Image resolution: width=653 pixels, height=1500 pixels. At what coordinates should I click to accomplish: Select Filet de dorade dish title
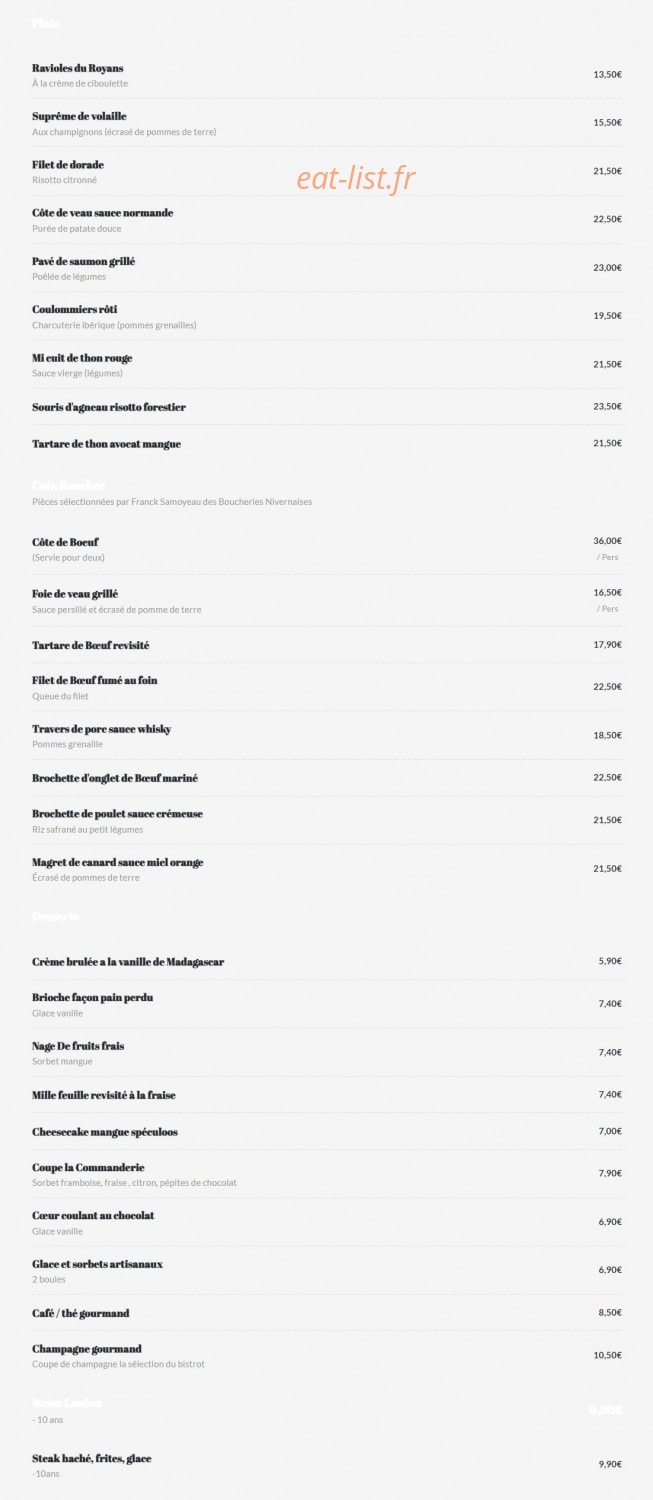68,165
